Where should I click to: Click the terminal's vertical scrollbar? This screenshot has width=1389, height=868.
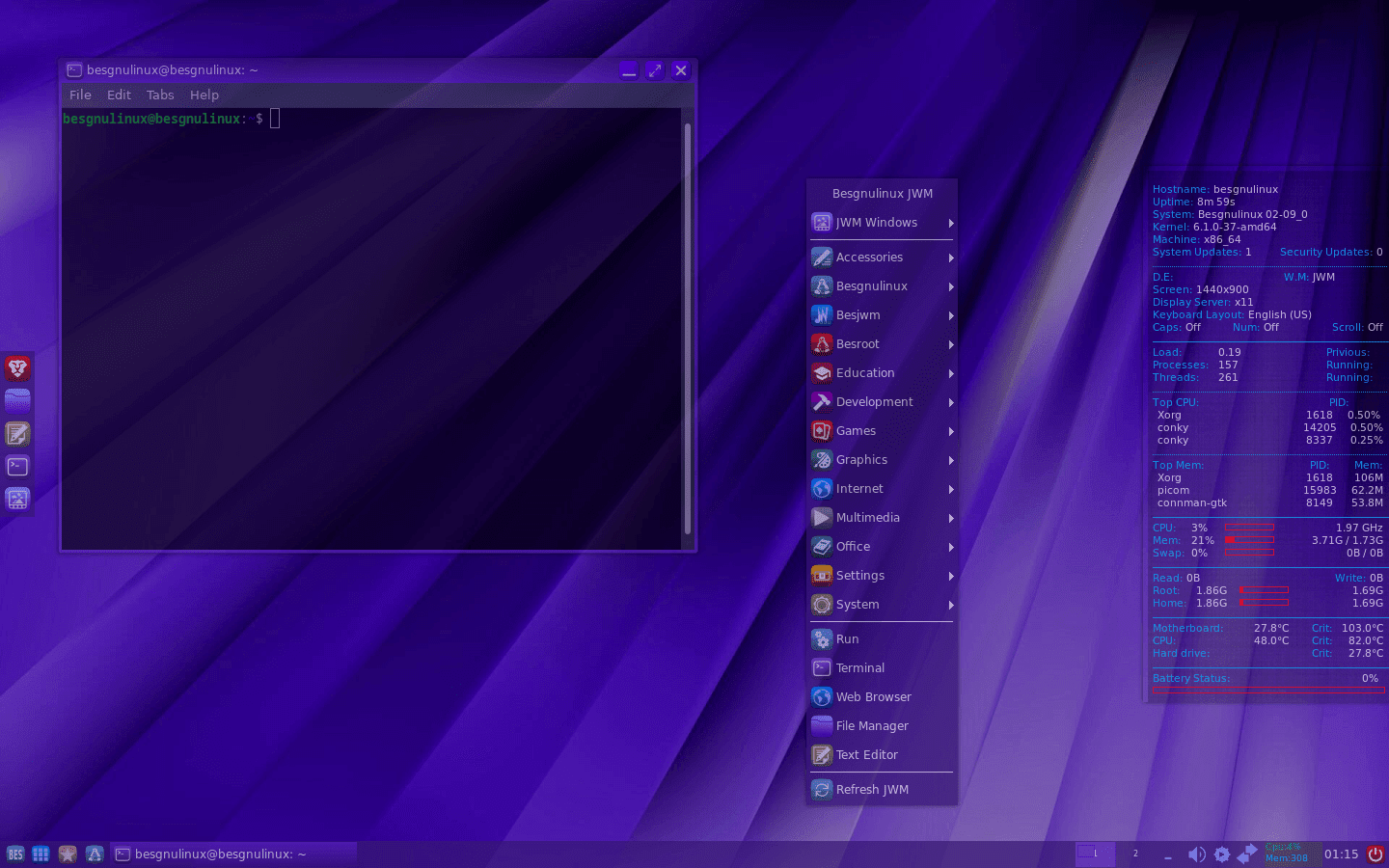click(x=688, y=328)
